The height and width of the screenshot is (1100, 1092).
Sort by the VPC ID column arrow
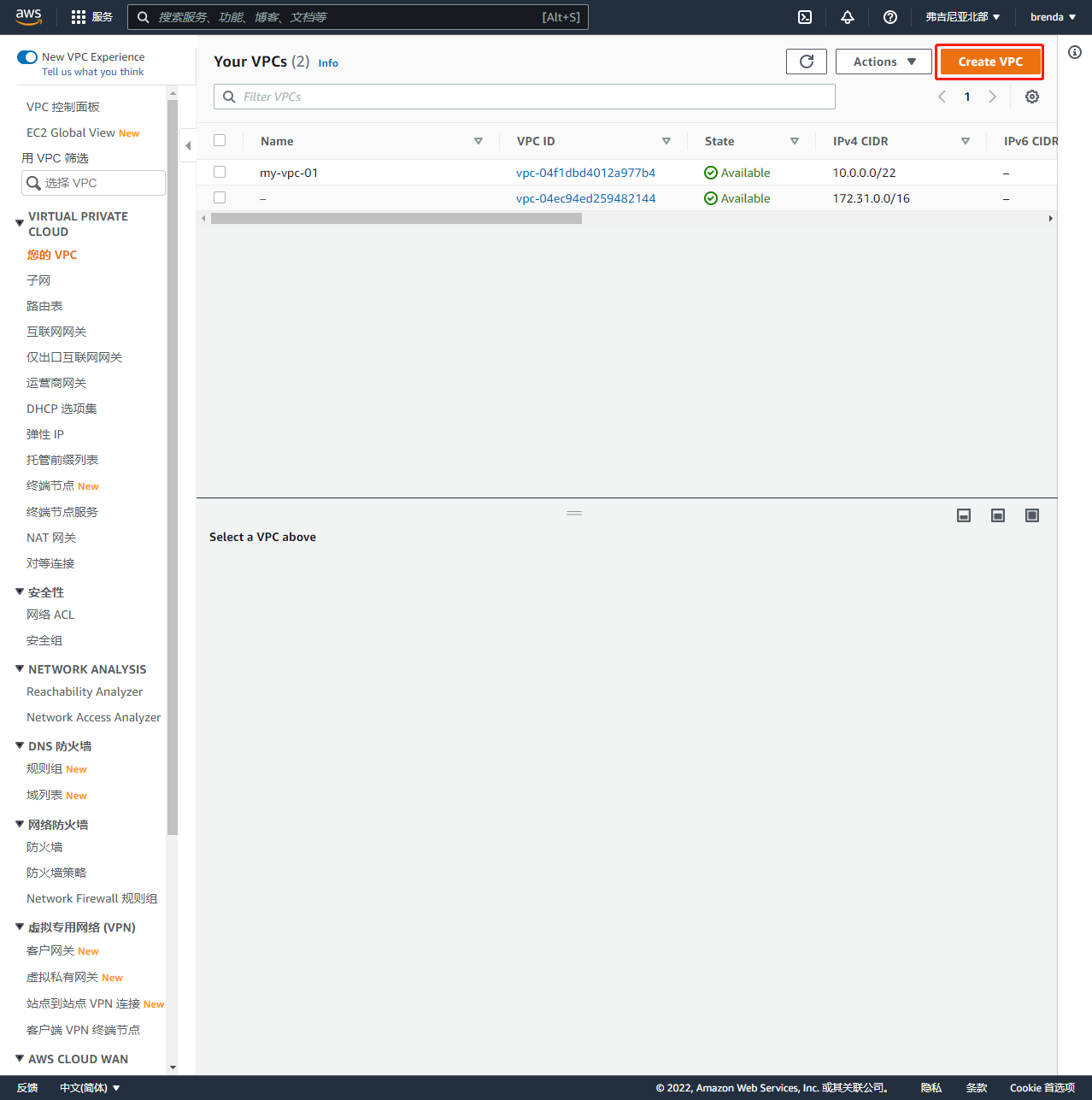[666, 141]
